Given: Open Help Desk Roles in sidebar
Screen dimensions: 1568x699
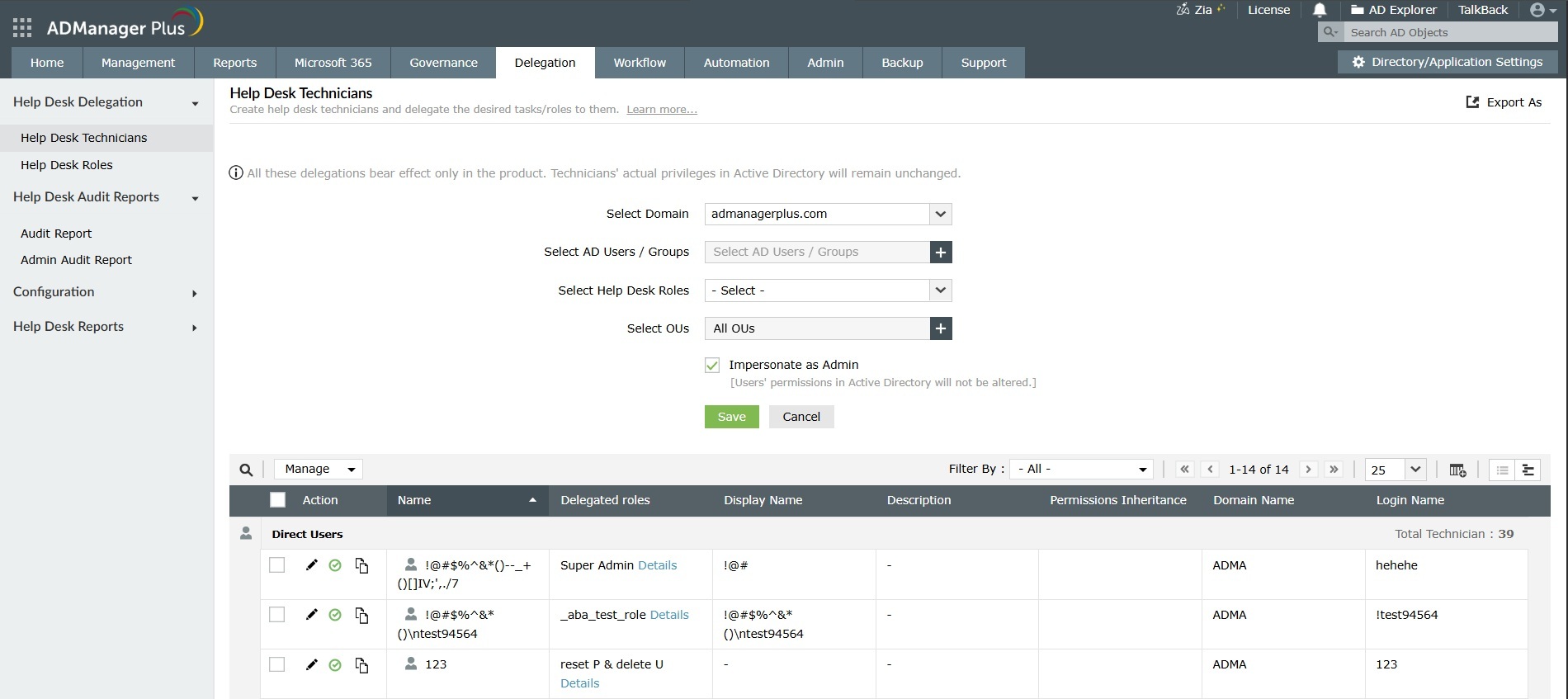Looking at the screenshot, I should 66,165.
